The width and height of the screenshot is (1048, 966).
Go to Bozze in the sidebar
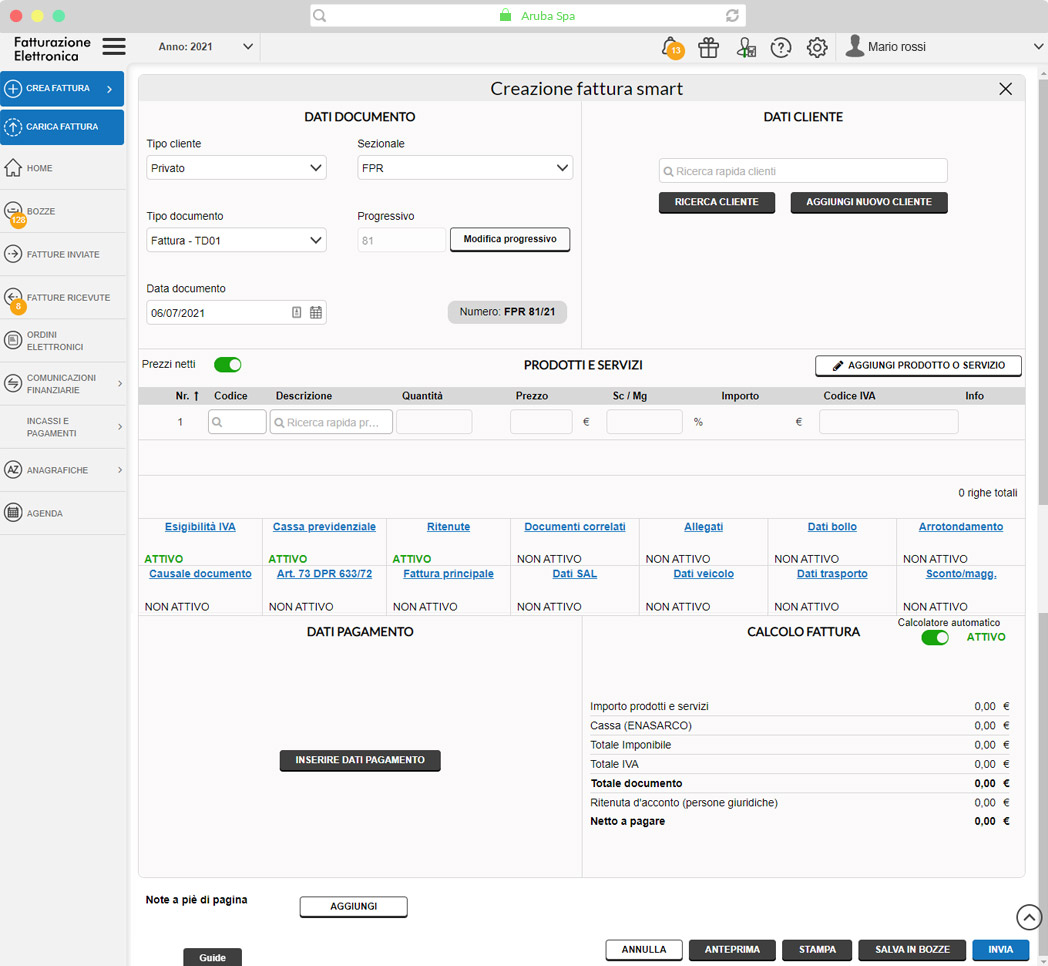click(41, 212)
